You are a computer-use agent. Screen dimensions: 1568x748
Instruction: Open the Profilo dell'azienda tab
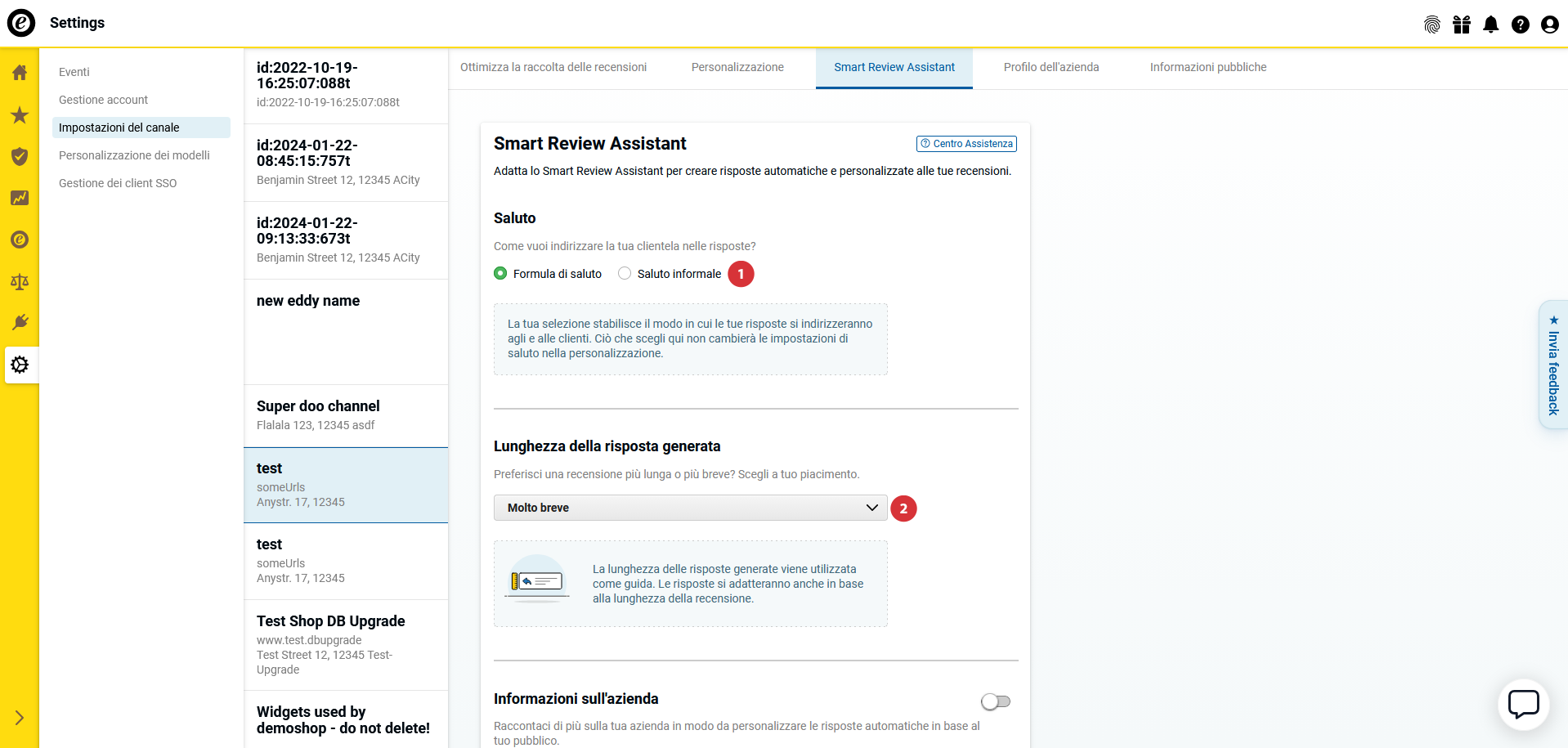1051,68
